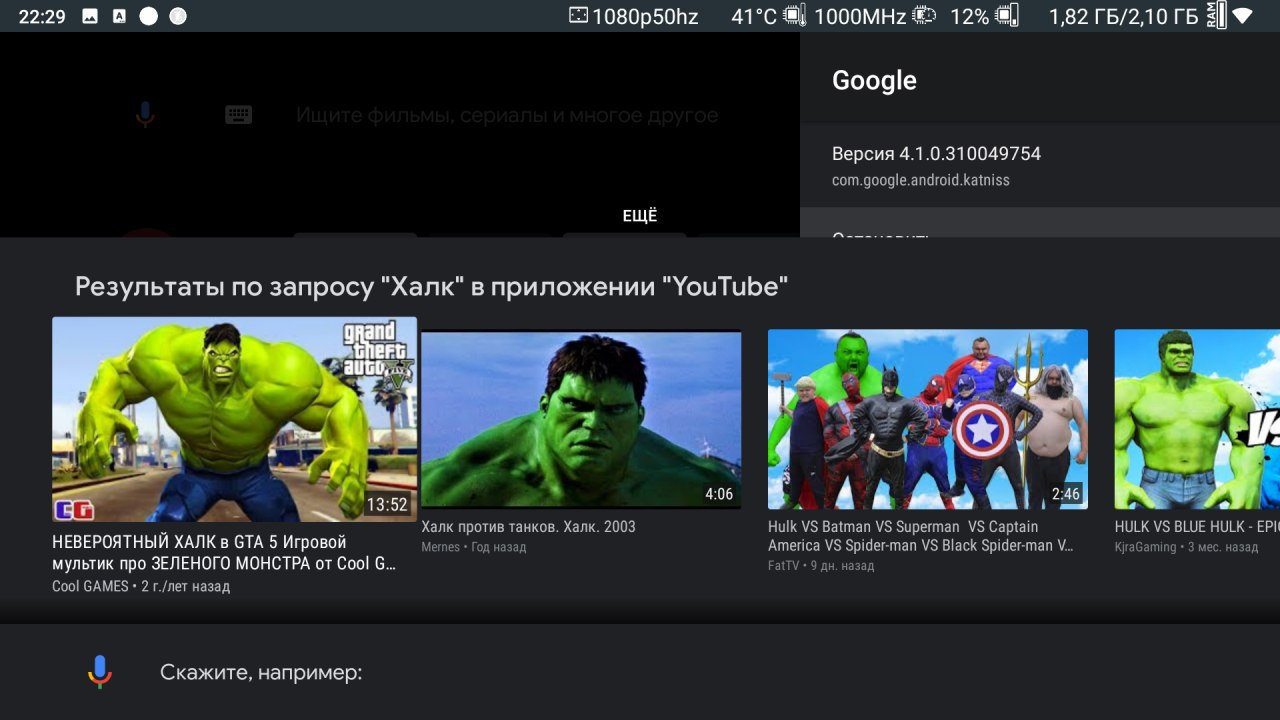The height and width of the screenshot is (720, 1280).
Task: Click the dimmed voice search microphone
Action: click(145, 114)
